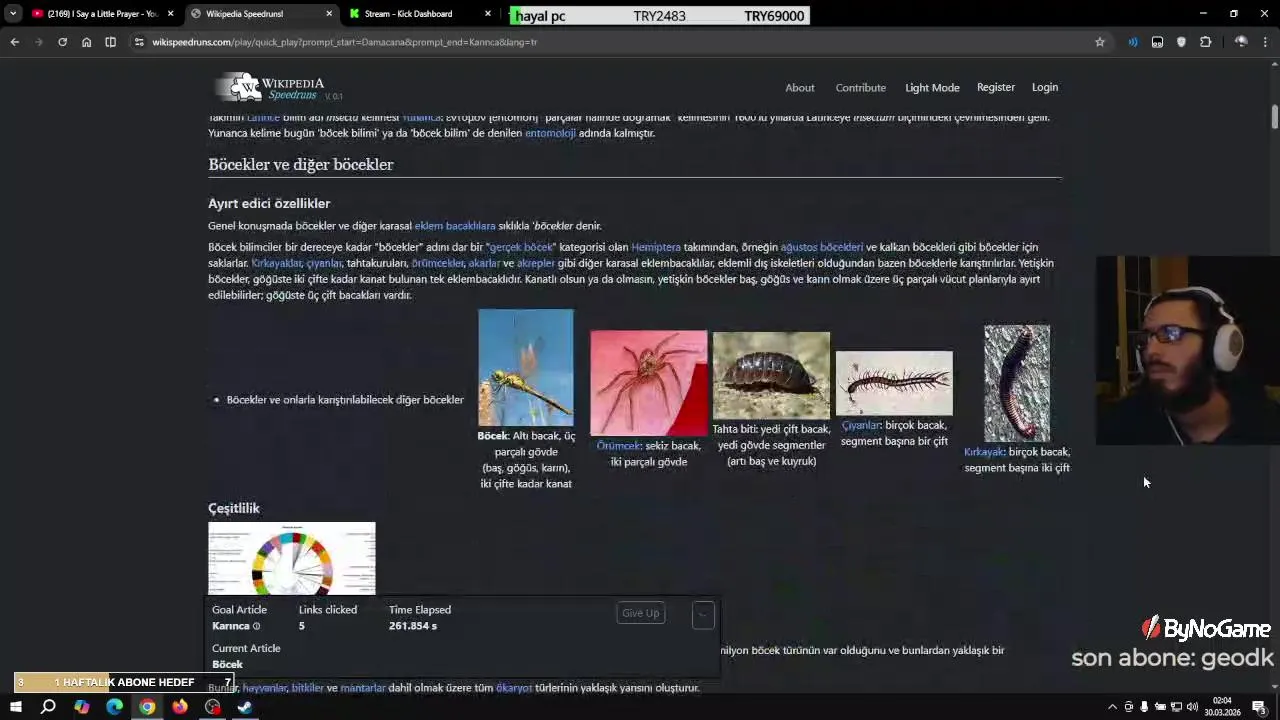Bookmark this page with star icon
Viewport: 1280px width, 720px height.
click(x=1100, y=42)
